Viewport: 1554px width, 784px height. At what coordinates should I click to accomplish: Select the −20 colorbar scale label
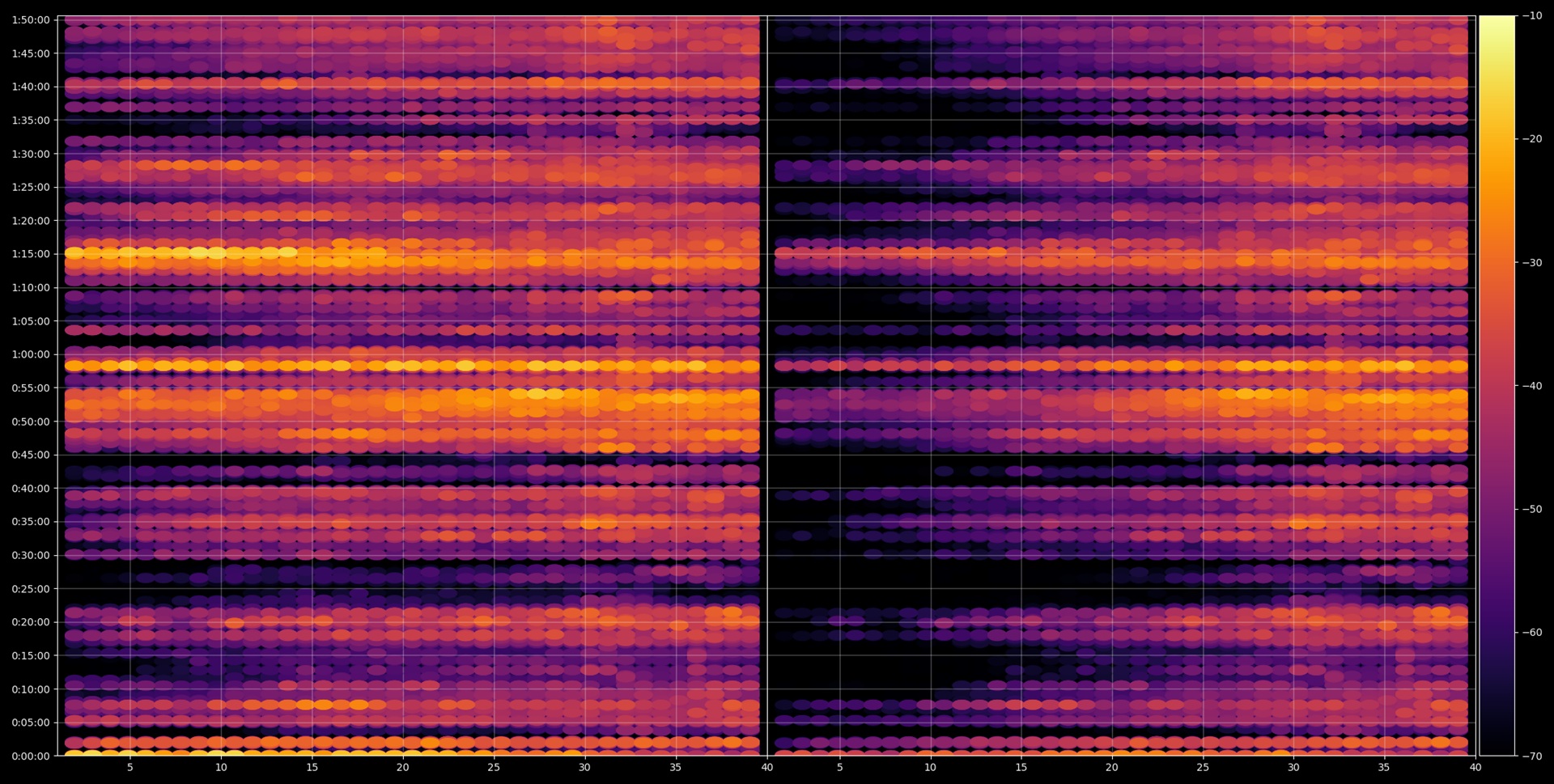[1532, 139]
